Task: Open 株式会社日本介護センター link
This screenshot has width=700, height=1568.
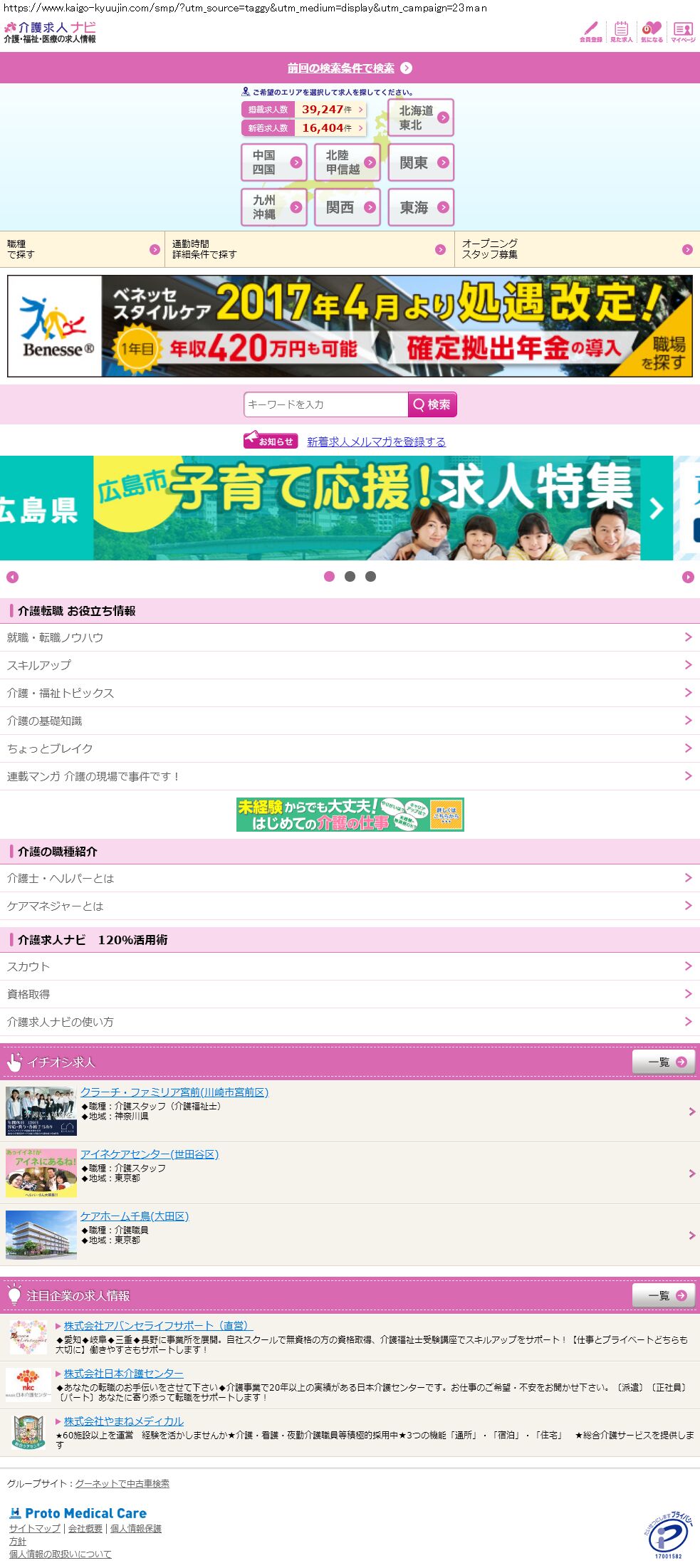Action: pyautogui.click(x=124, y=1373)
